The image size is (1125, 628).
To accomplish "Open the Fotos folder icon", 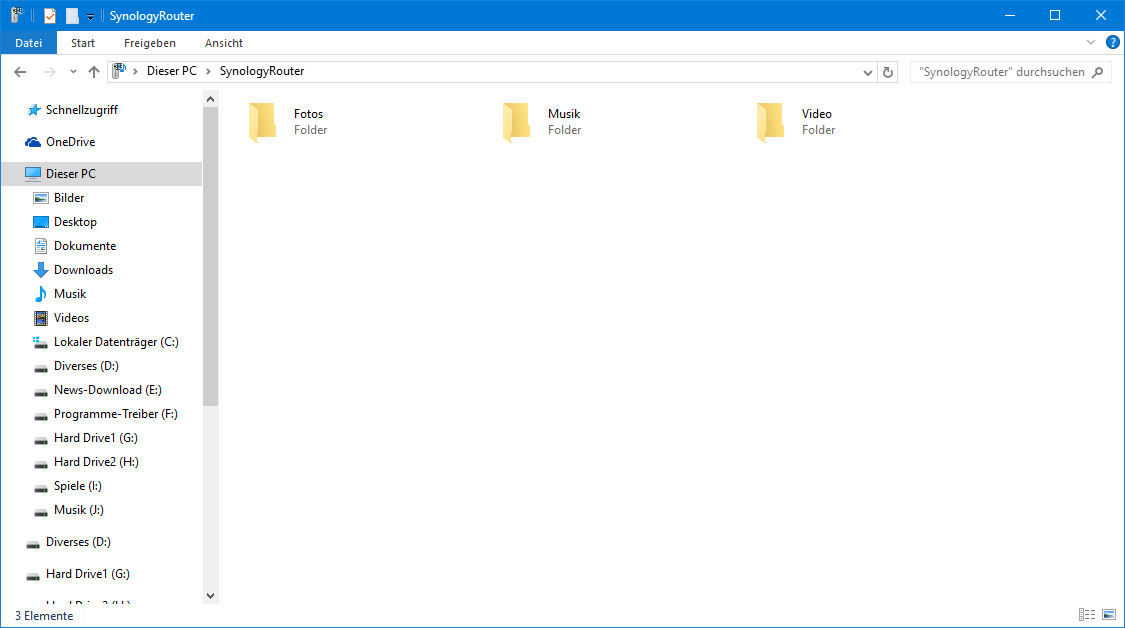I will click(x=263, y=122).
